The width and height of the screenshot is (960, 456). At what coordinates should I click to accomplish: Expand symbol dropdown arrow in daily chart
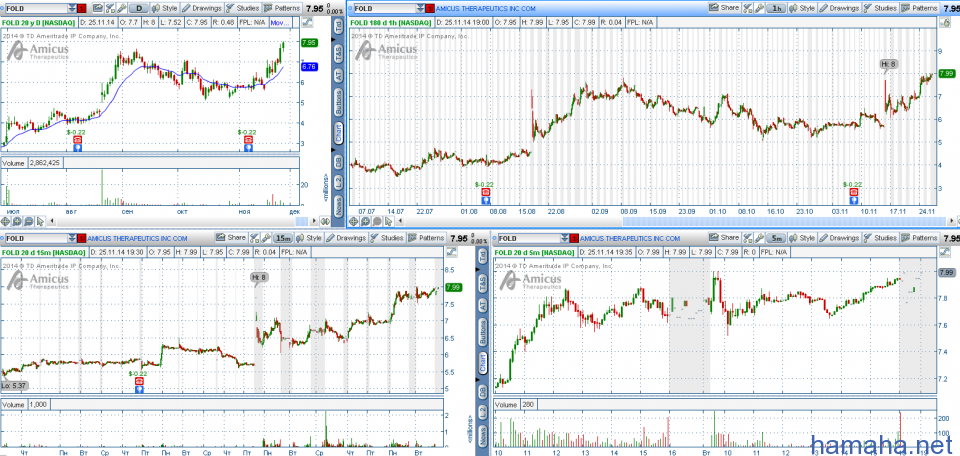73,9
